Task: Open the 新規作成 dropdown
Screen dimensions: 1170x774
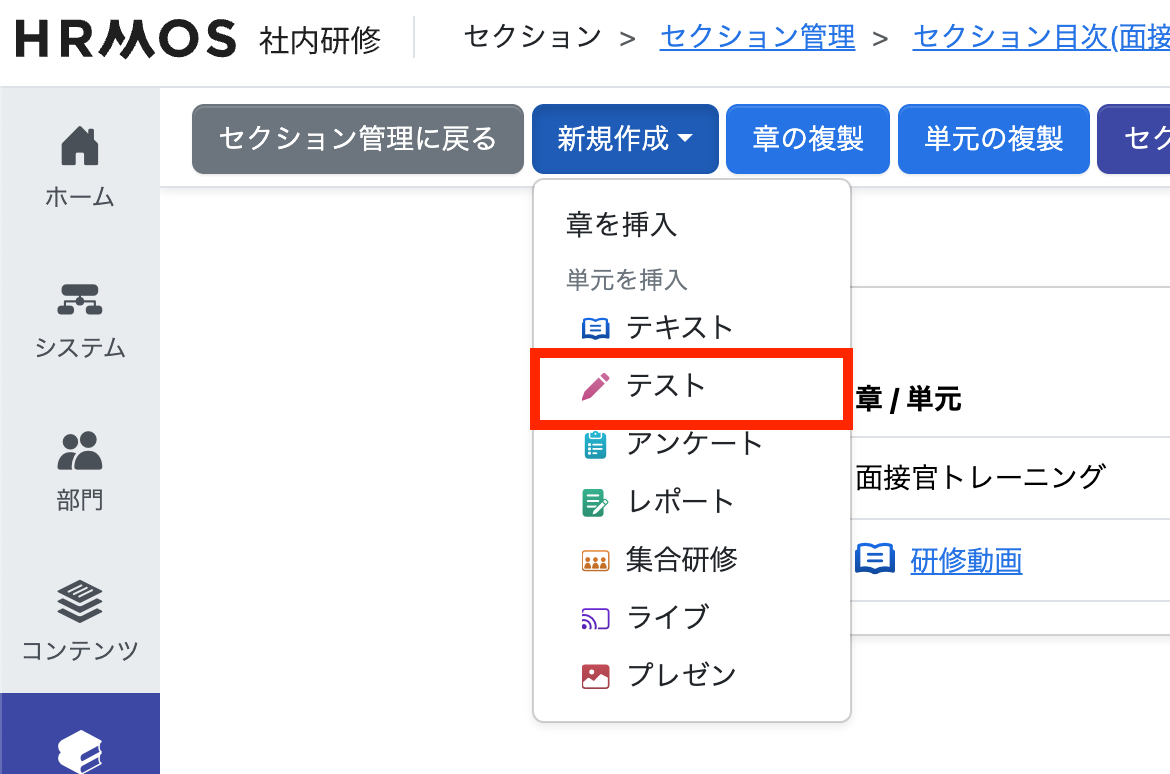Action: click(625, 138)
